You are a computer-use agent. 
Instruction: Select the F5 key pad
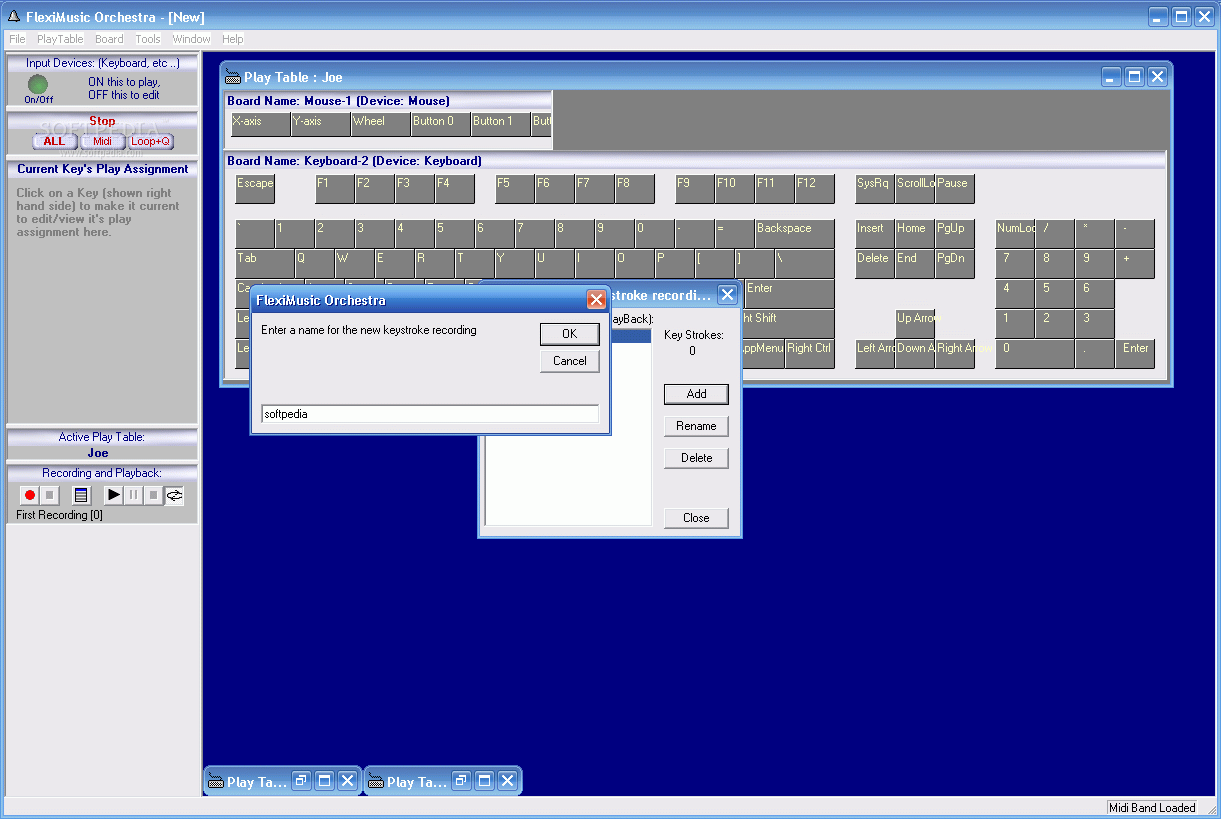coord(515,189)
